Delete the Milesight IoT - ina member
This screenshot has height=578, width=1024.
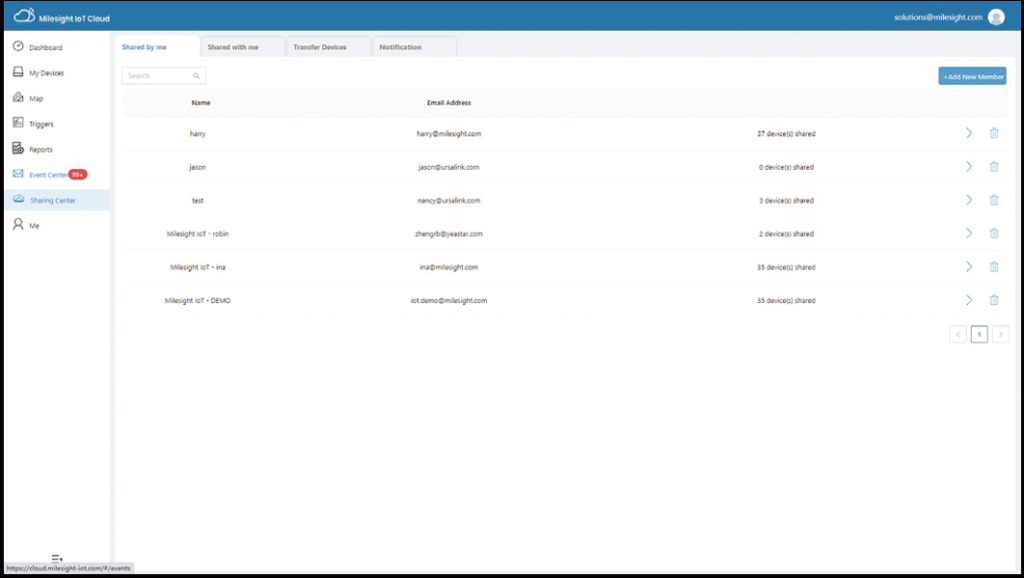(994, 266)
